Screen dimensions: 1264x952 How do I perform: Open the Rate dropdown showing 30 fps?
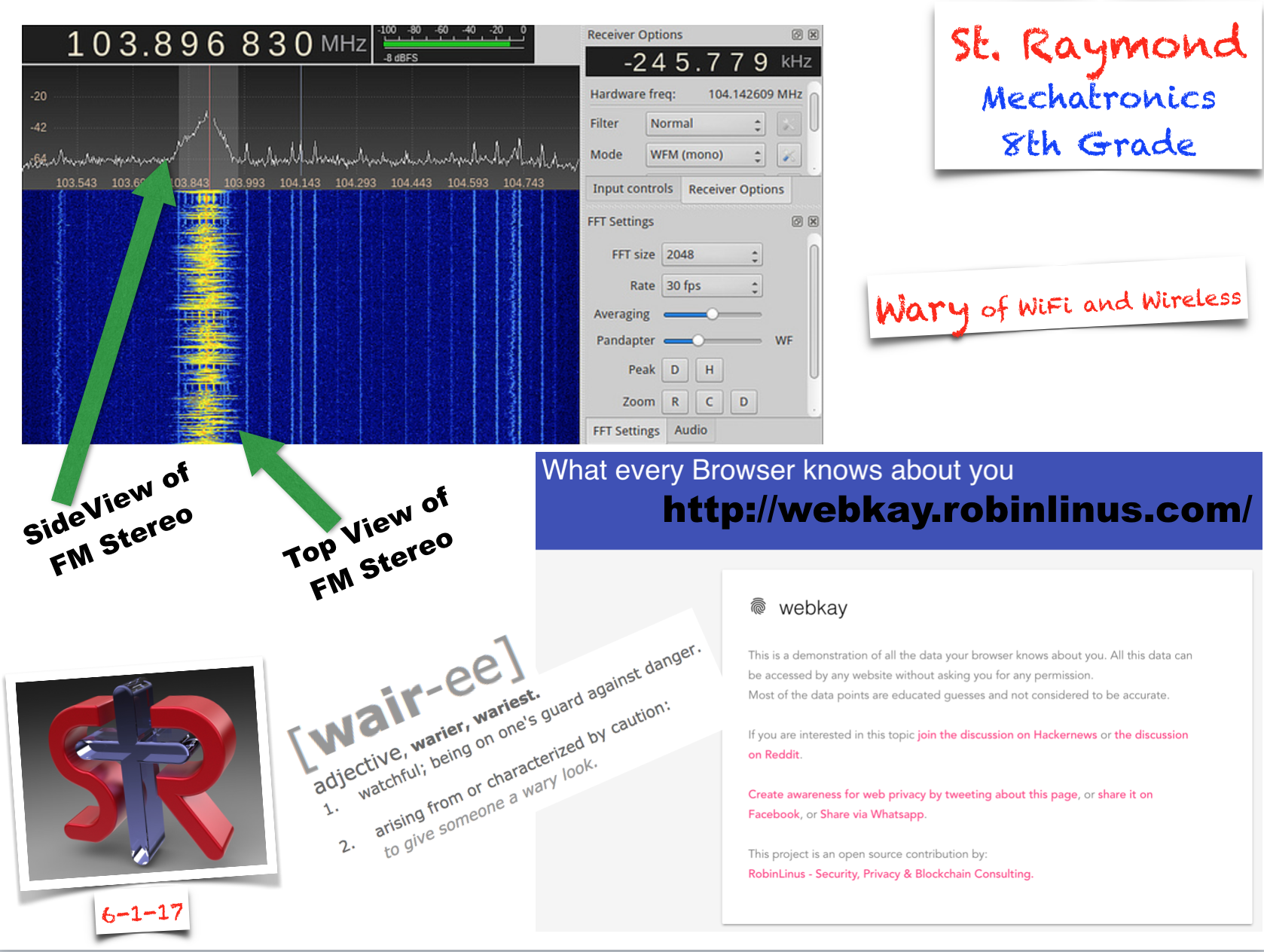(712, 286)
